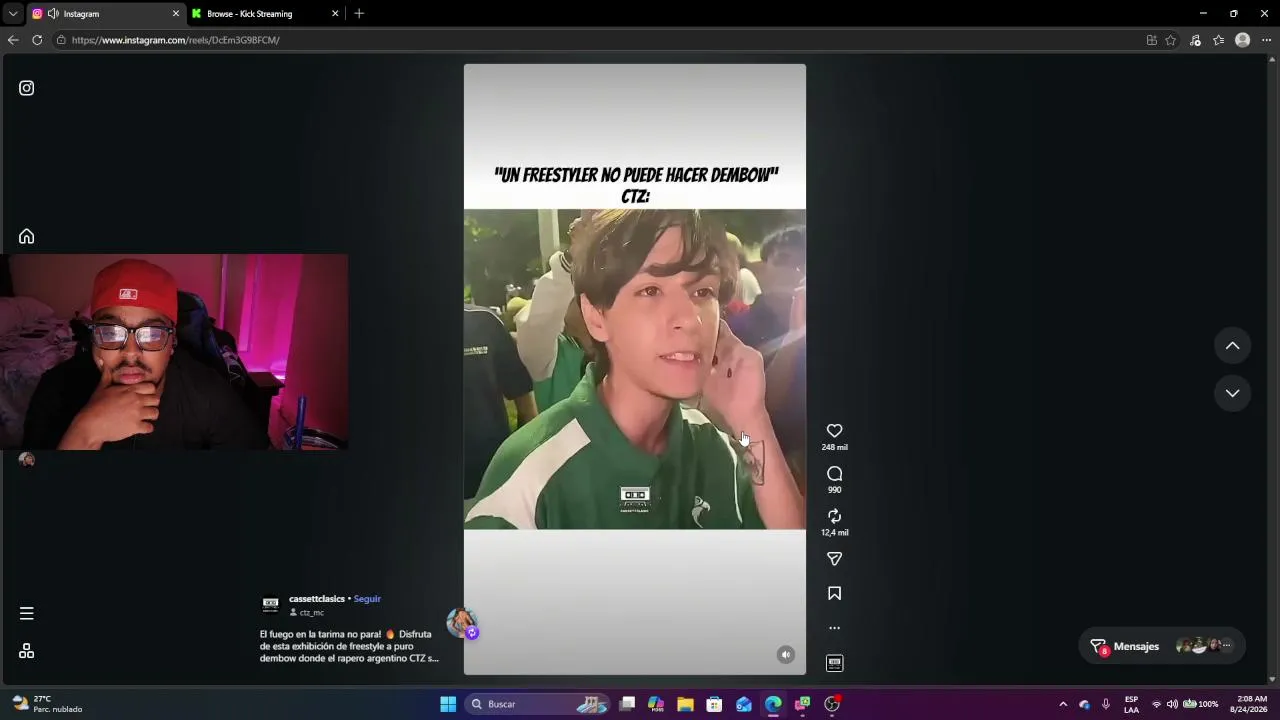Open the Meta apps grid icon
The image size is (1280, 720).
pos(27,651)
